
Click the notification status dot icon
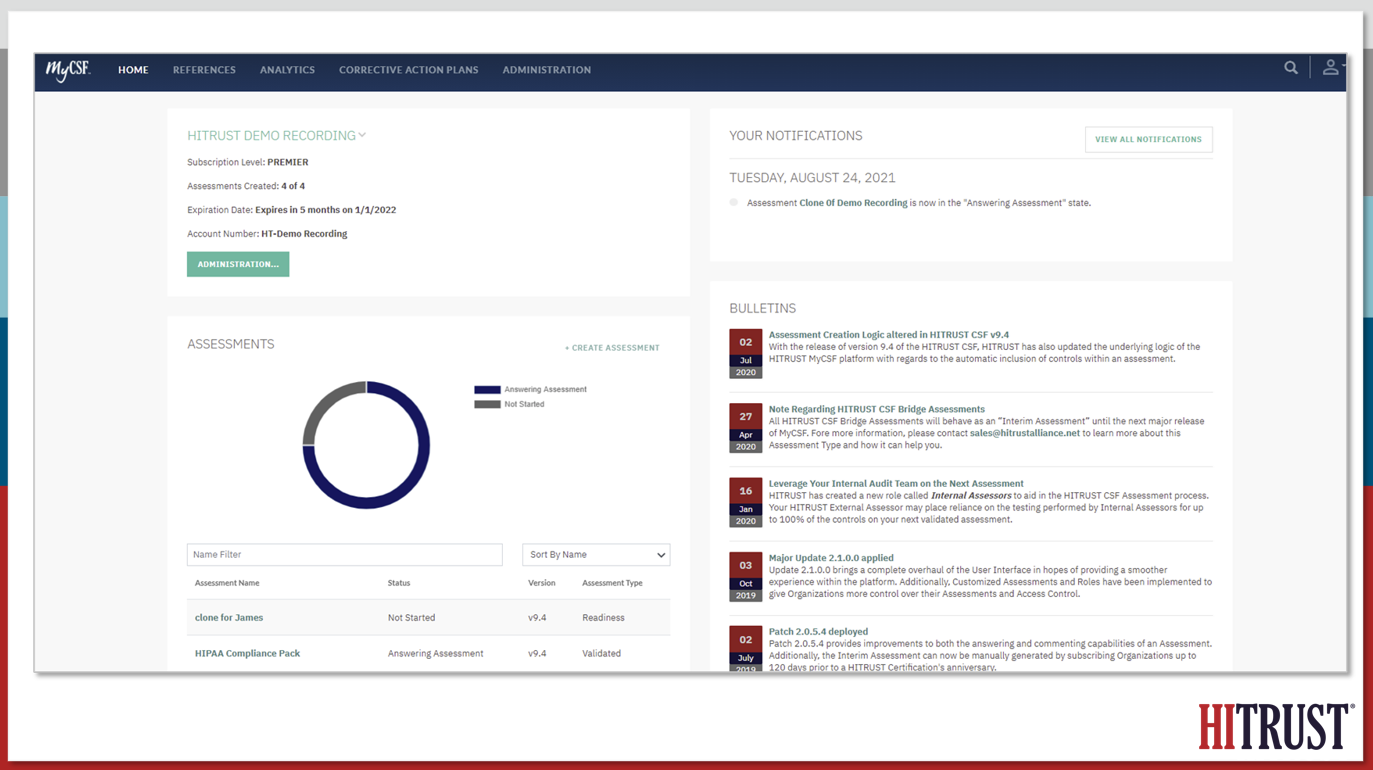click(x=733, y=202)
